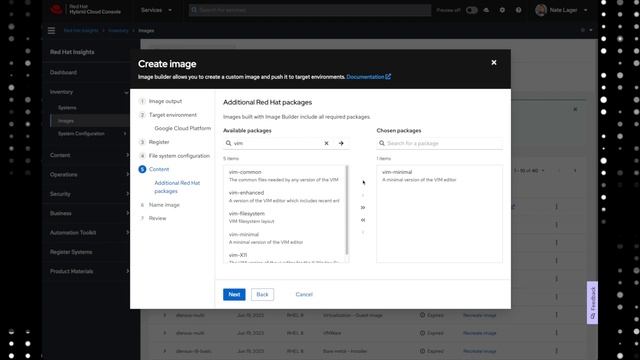Viewport: 640px width, 360px height.
Task: Select vim-common in available packages
Action: (284, 176)
